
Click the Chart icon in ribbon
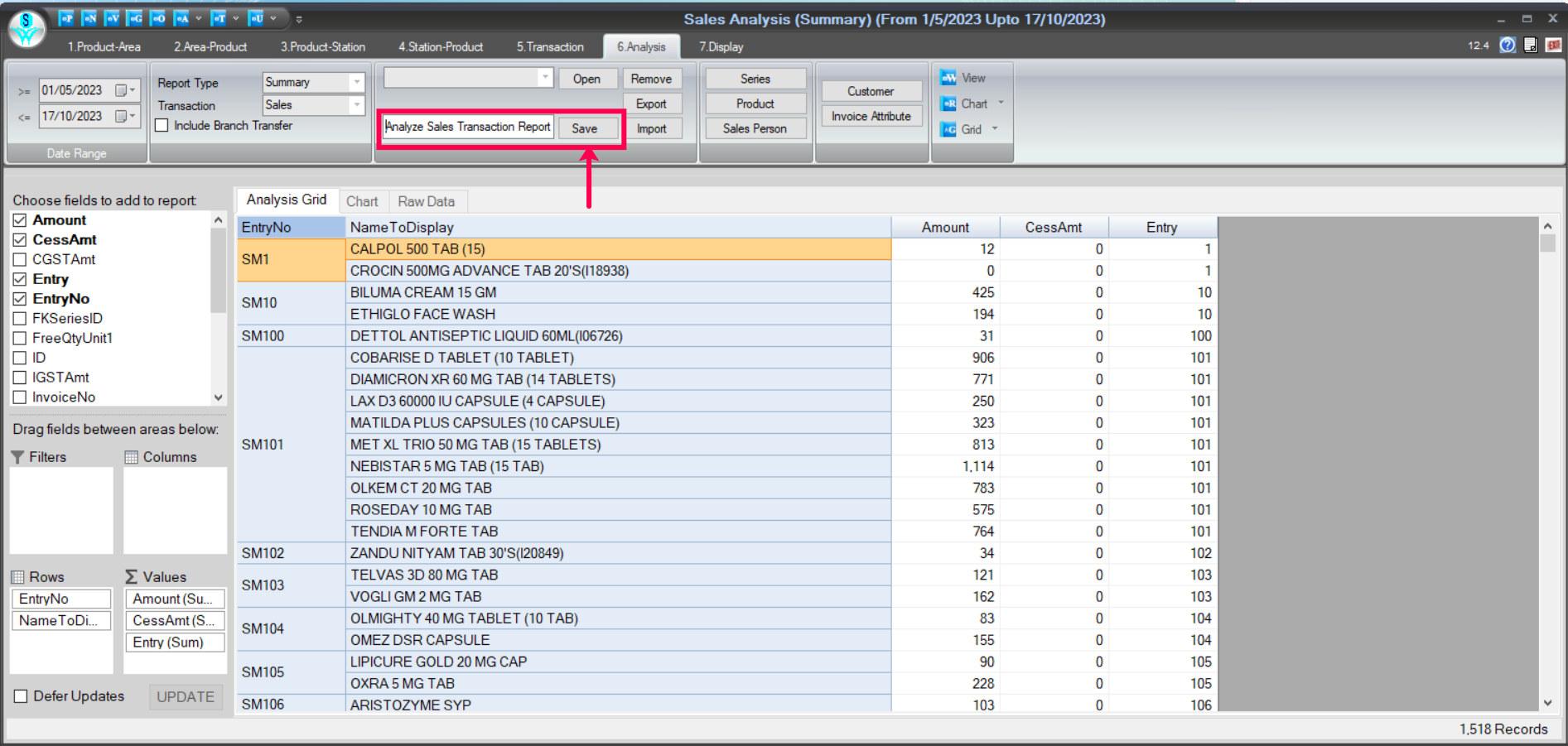(x=948, y=103)
